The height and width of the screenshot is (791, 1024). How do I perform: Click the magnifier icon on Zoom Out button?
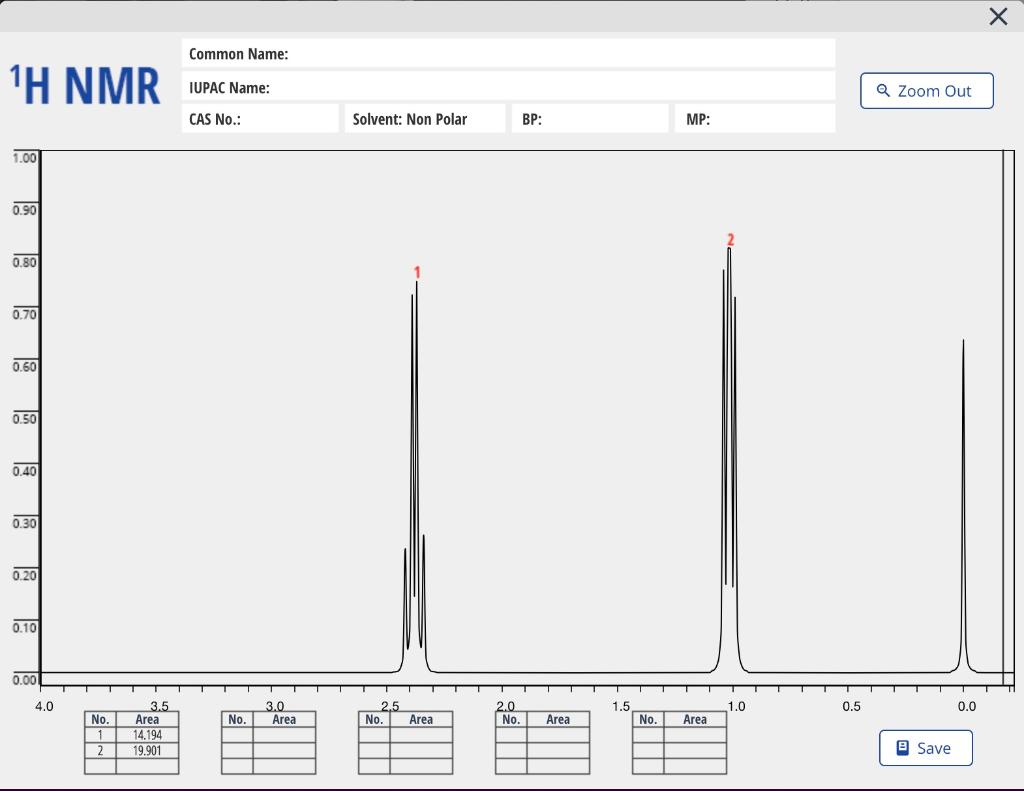882,90
